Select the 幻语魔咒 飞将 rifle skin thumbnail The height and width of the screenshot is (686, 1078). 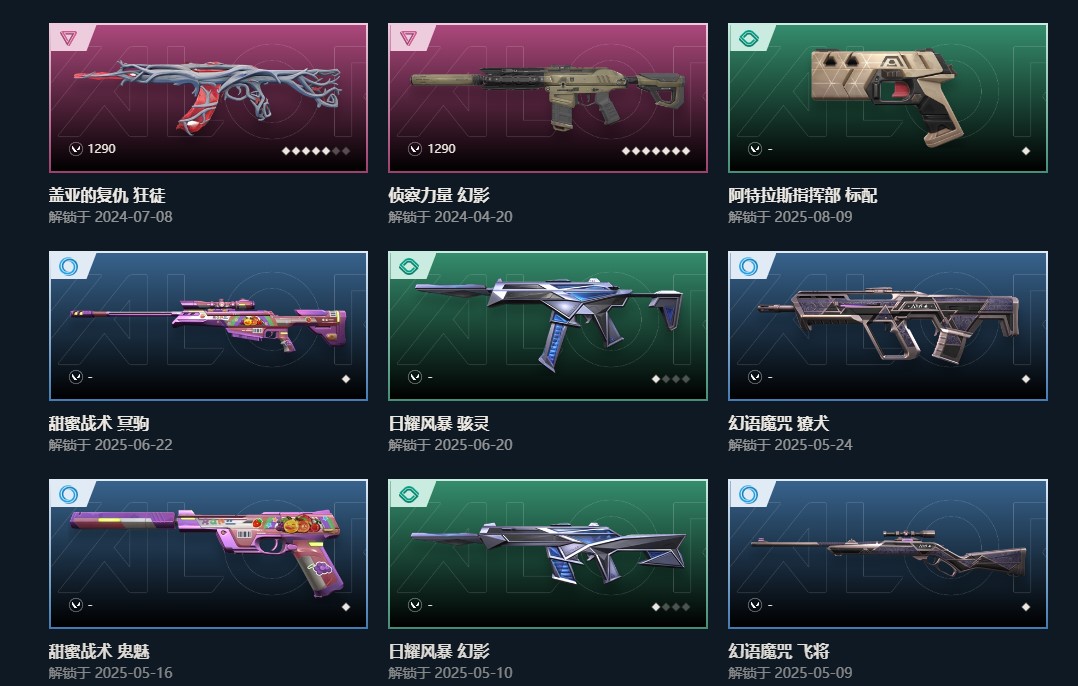coord(888,554)
